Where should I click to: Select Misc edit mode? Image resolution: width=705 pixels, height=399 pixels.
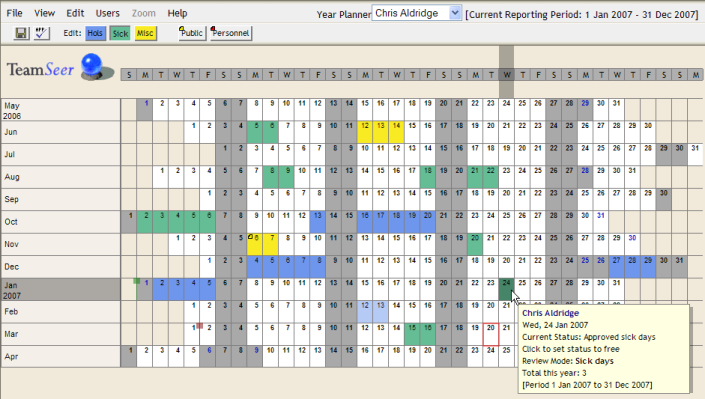[145, 33]
